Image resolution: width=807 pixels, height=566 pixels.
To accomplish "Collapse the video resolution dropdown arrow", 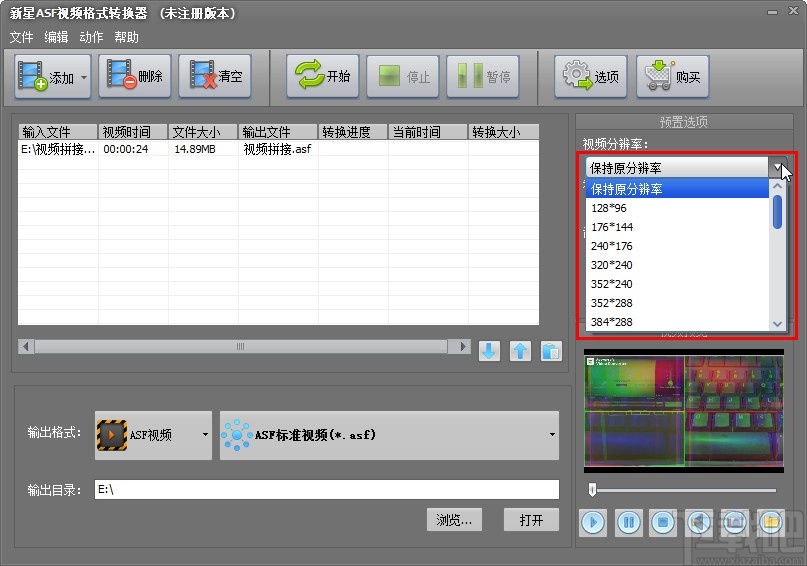I will click(x=777, y=167).
